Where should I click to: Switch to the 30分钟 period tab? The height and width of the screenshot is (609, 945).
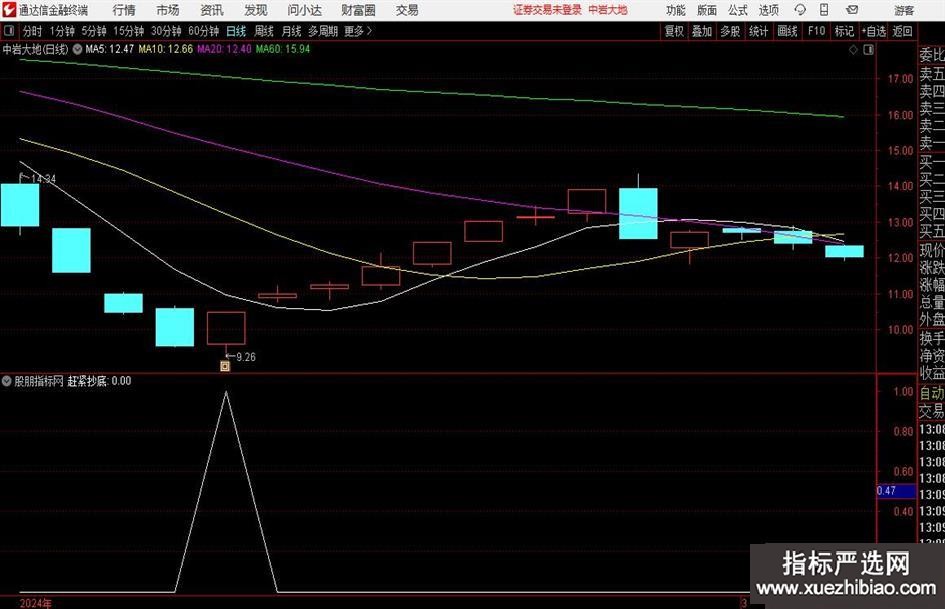point(166,31)
